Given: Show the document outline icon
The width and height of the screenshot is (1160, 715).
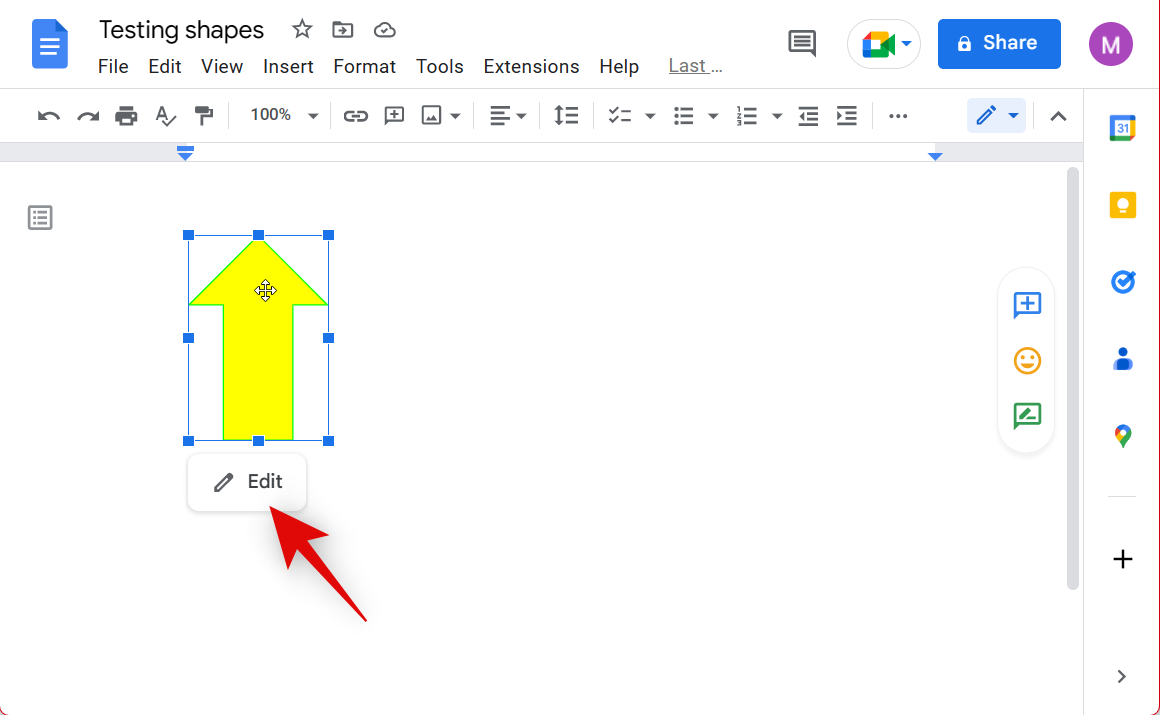Looking at the screenshot, I should 40,218.
